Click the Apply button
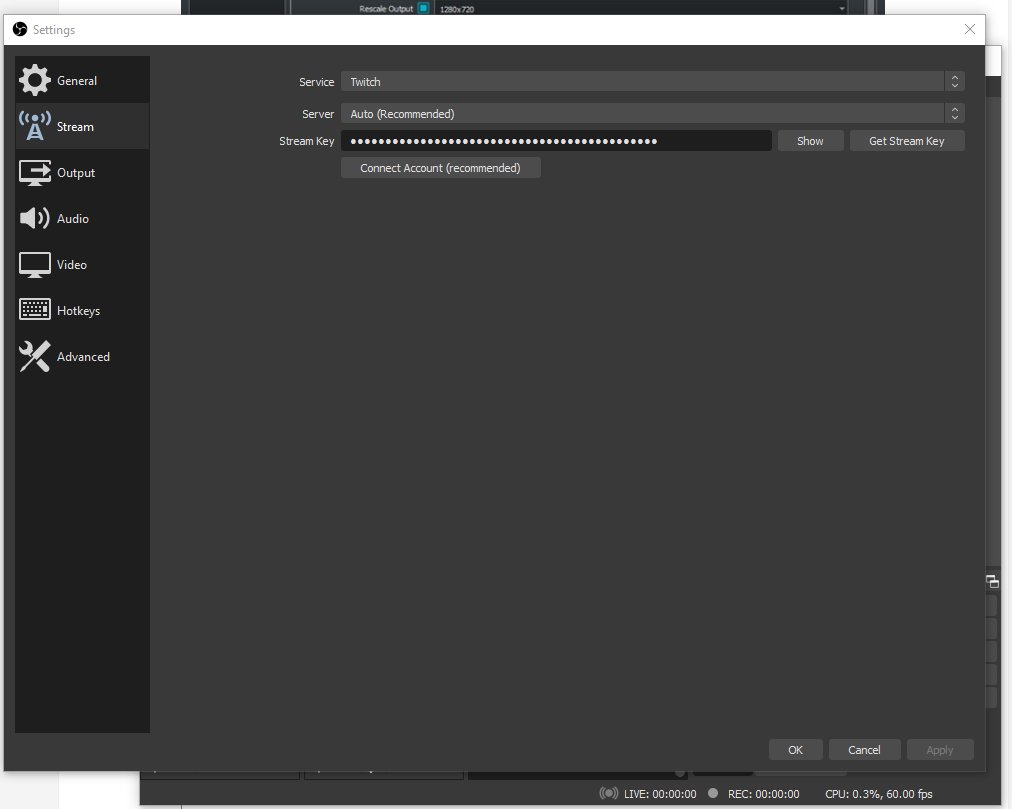The height and width of the screenshot is (809, 1012). pos(940,750)
